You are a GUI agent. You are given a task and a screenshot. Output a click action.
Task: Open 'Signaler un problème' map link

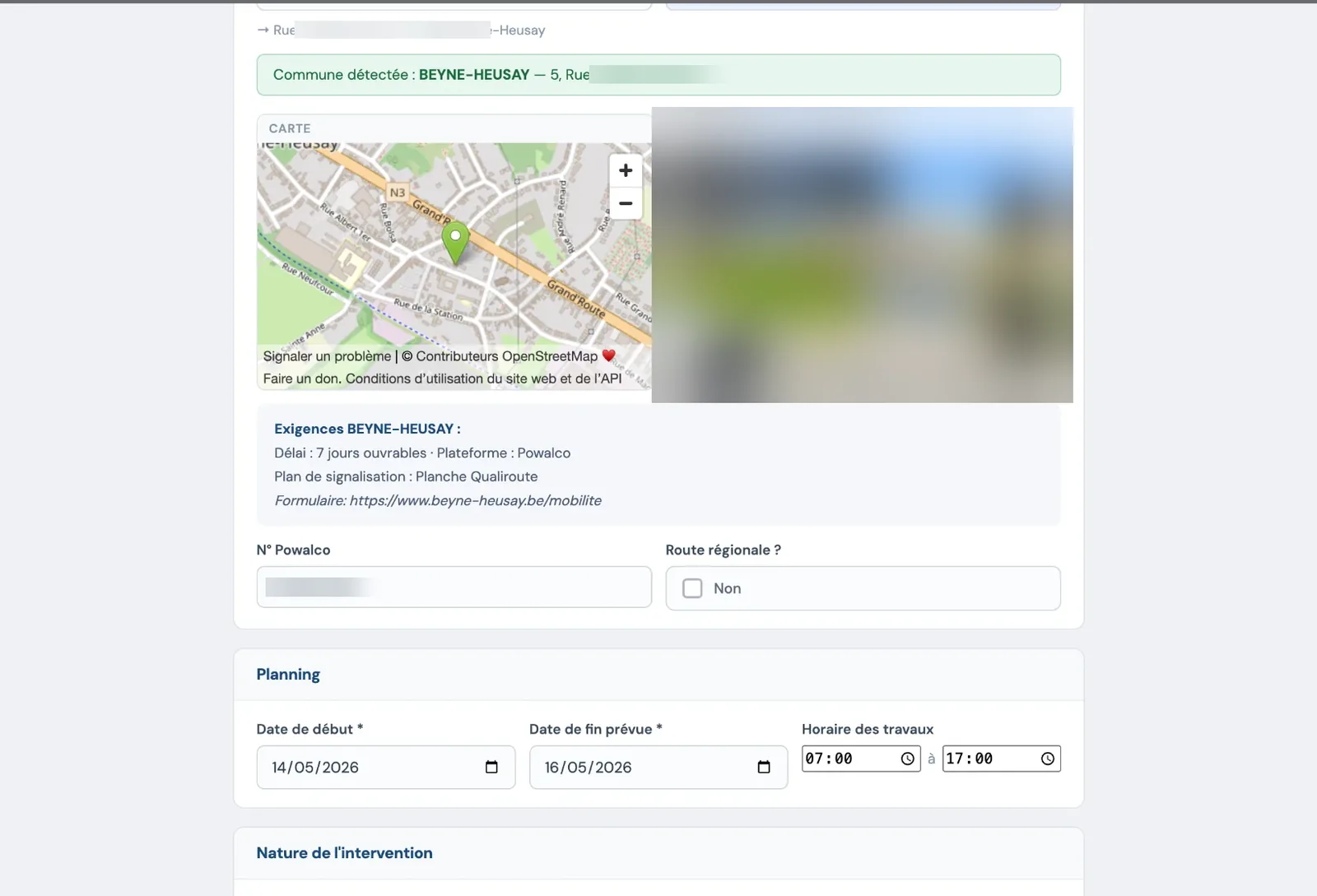point(327,356)
